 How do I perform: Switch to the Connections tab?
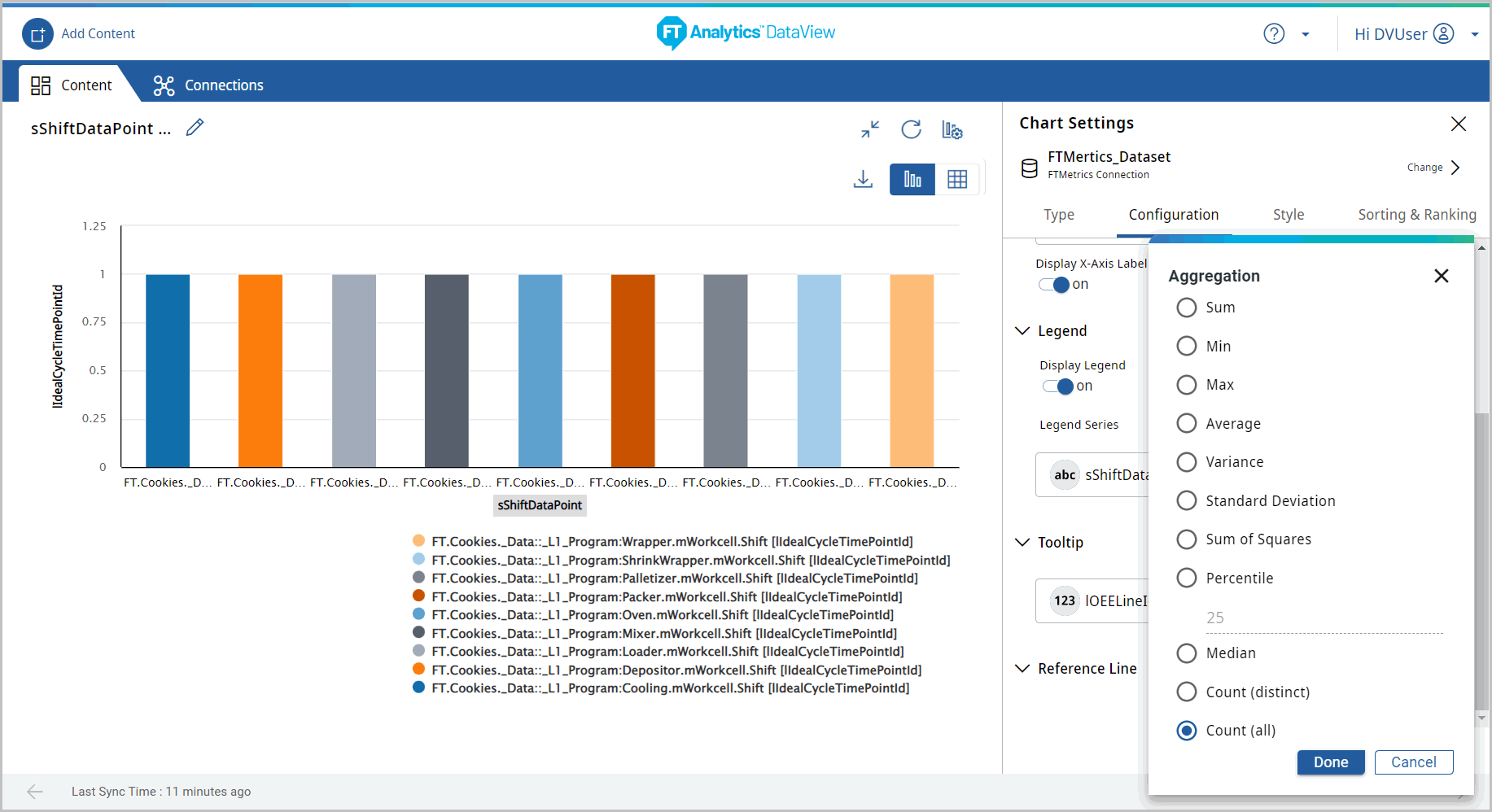[208, 85]
